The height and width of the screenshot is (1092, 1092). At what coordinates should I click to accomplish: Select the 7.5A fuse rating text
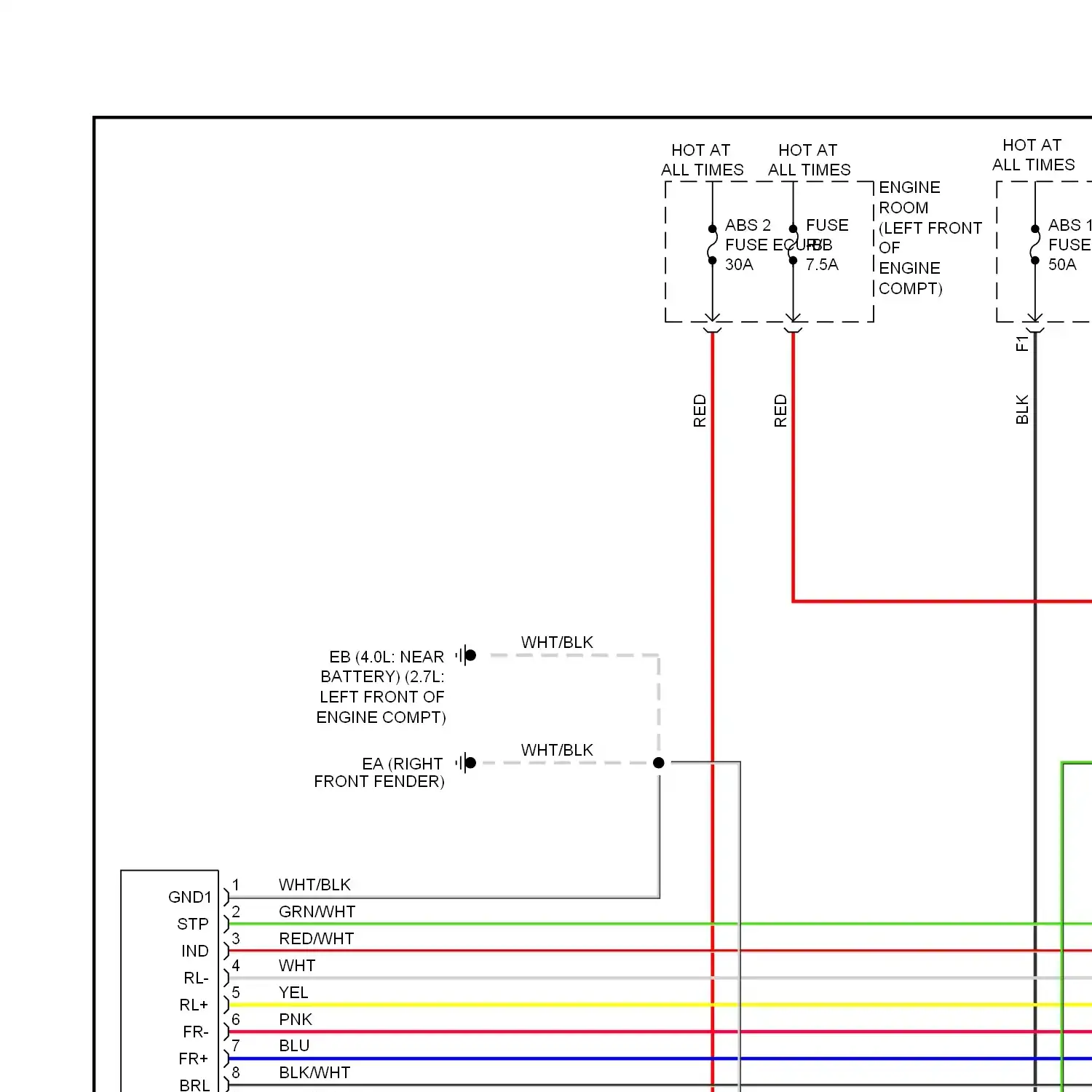(822, 264)
